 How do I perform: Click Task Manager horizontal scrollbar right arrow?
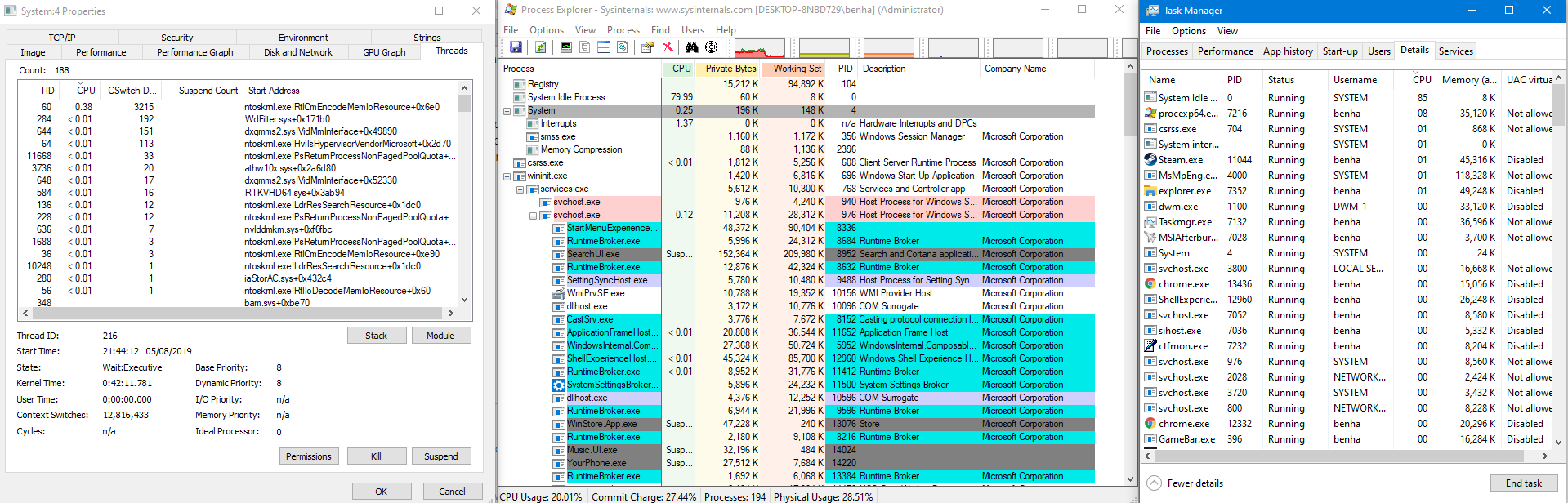pos(1544,456)
